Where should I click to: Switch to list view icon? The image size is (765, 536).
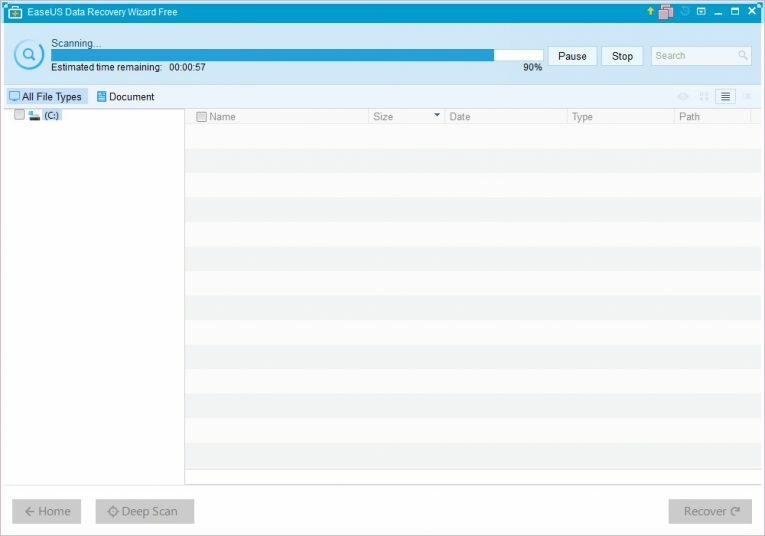pyautogui.click(x=725, y=97)
